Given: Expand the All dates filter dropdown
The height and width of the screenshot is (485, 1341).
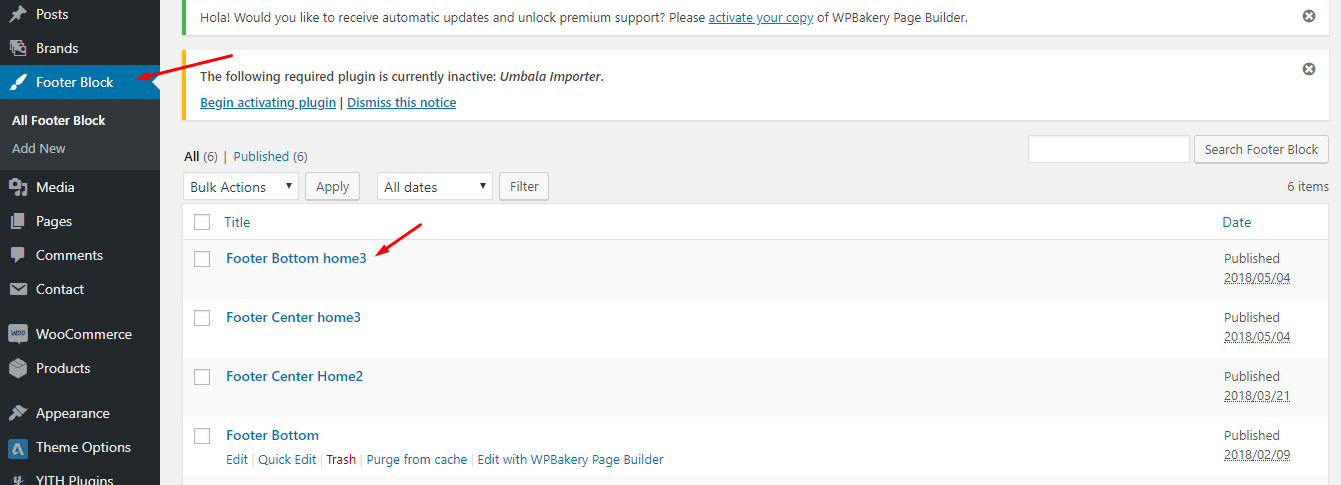Looking at the screenshot, I should click(x=435, y=187).
